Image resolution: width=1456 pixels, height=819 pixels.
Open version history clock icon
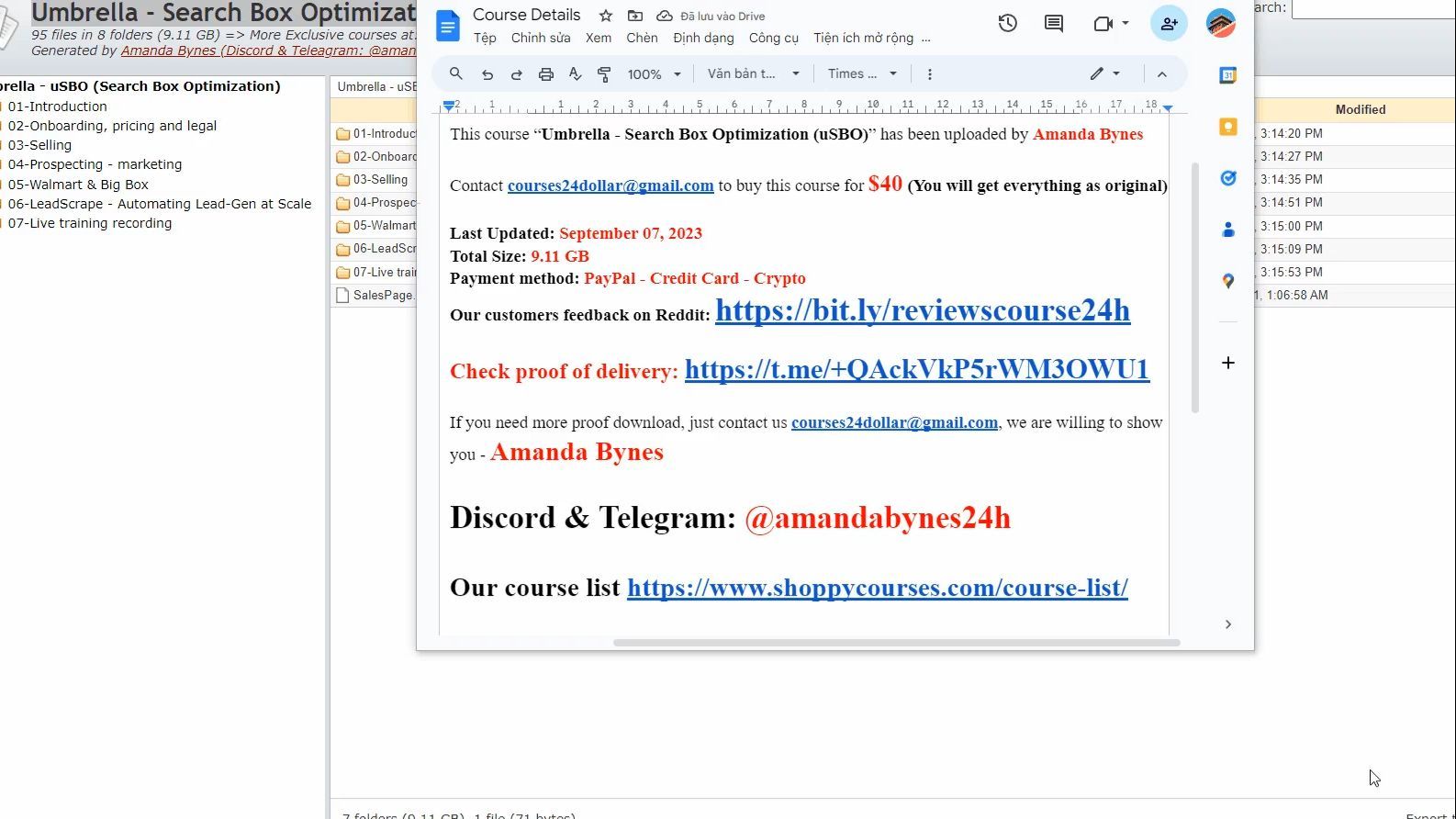point(1008,24)
